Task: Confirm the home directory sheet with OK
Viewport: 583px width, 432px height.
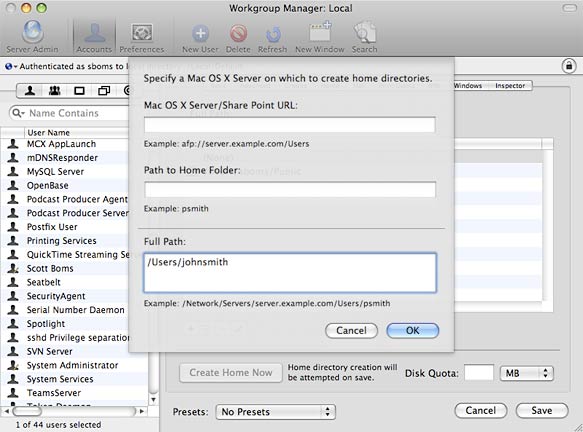Action: coord(413,331)
